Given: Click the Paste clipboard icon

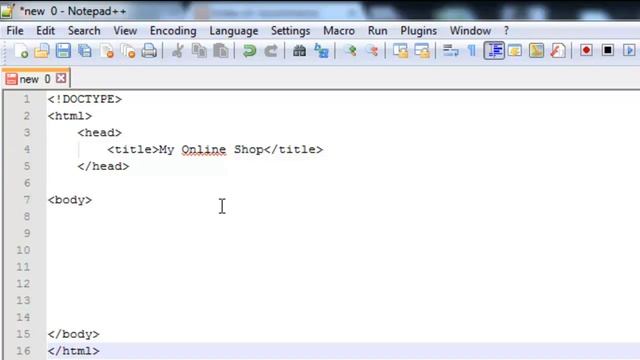Looking at the screenshot, I should point(221,51).
